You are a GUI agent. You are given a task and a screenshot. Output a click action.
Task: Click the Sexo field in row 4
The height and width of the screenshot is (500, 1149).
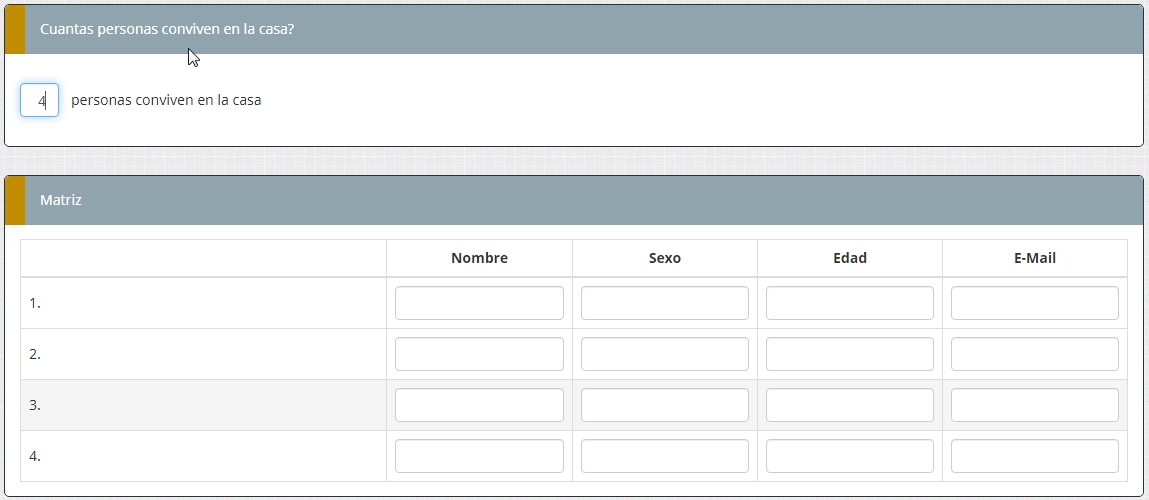pyautogui.click(x=664, y=456)
